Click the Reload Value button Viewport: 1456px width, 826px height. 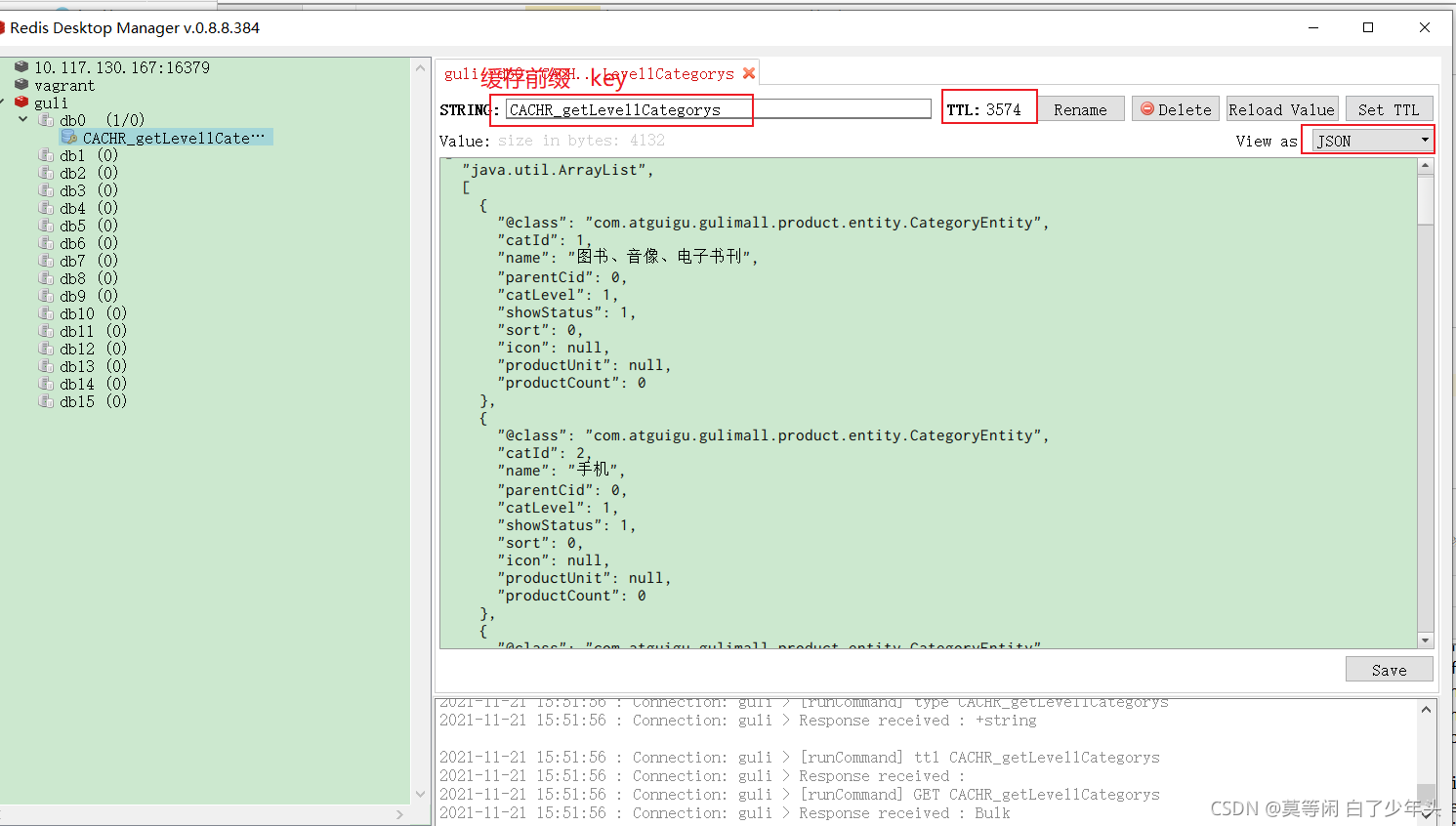pos(1281,109)
